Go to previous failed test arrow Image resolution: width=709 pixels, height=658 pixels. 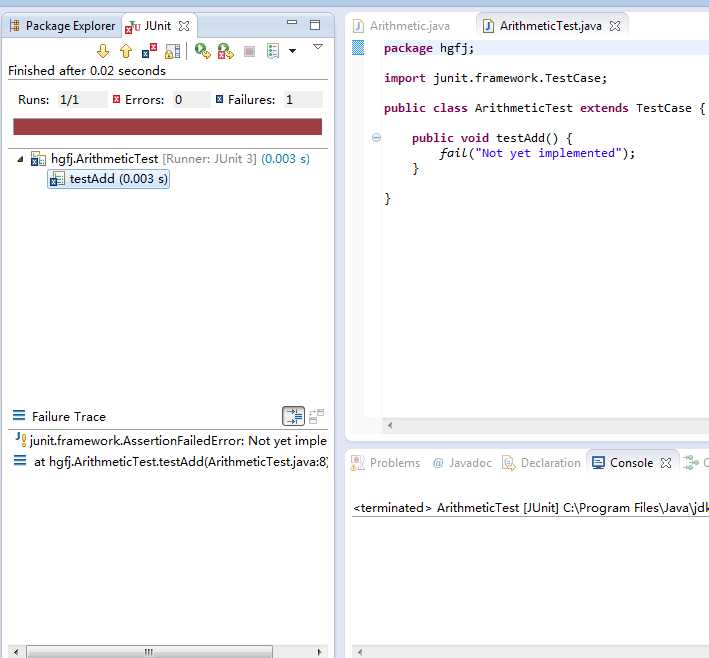tap(126, 51)
